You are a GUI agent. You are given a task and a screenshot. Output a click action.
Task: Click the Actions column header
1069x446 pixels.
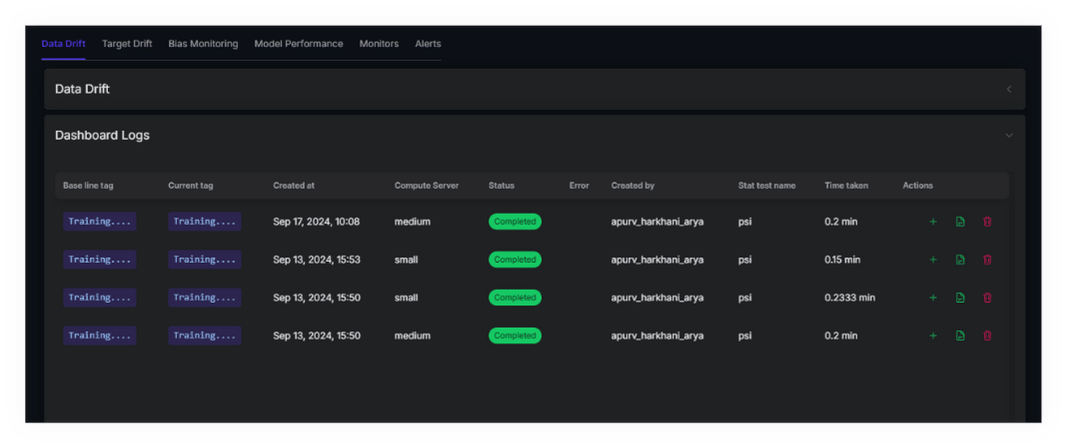click(x=918, y=185)
